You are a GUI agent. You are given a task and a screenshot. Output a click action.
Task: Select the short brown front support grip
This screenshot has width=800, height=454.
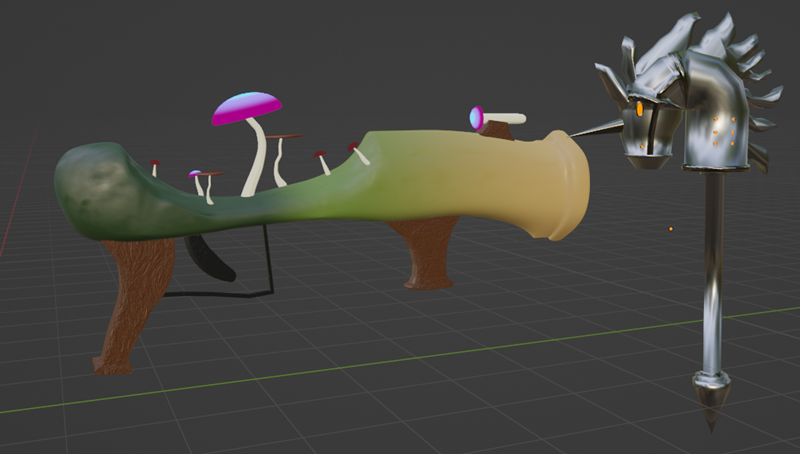[427, 253]
